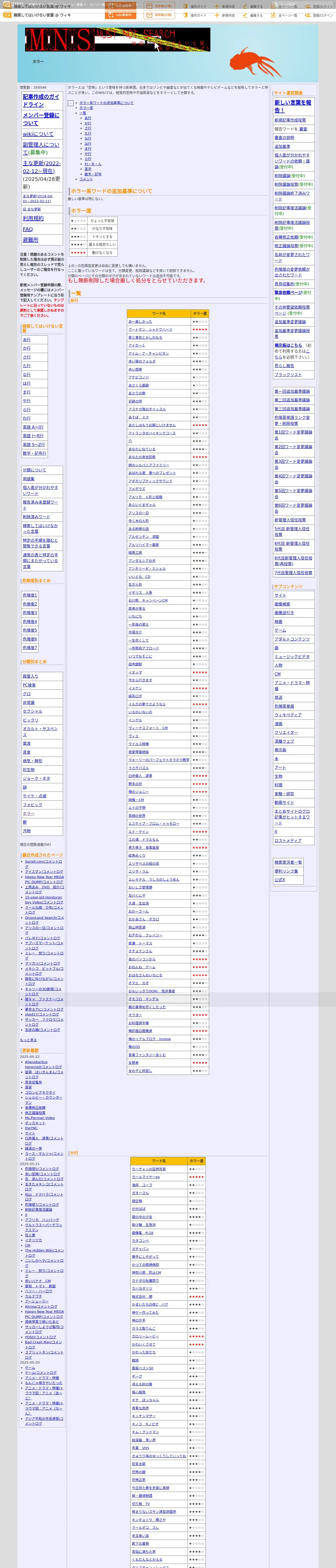The width and height of the screenshot is (336, 1568).
Task: Open 便利リンク集 link
Action: (286, 871)
